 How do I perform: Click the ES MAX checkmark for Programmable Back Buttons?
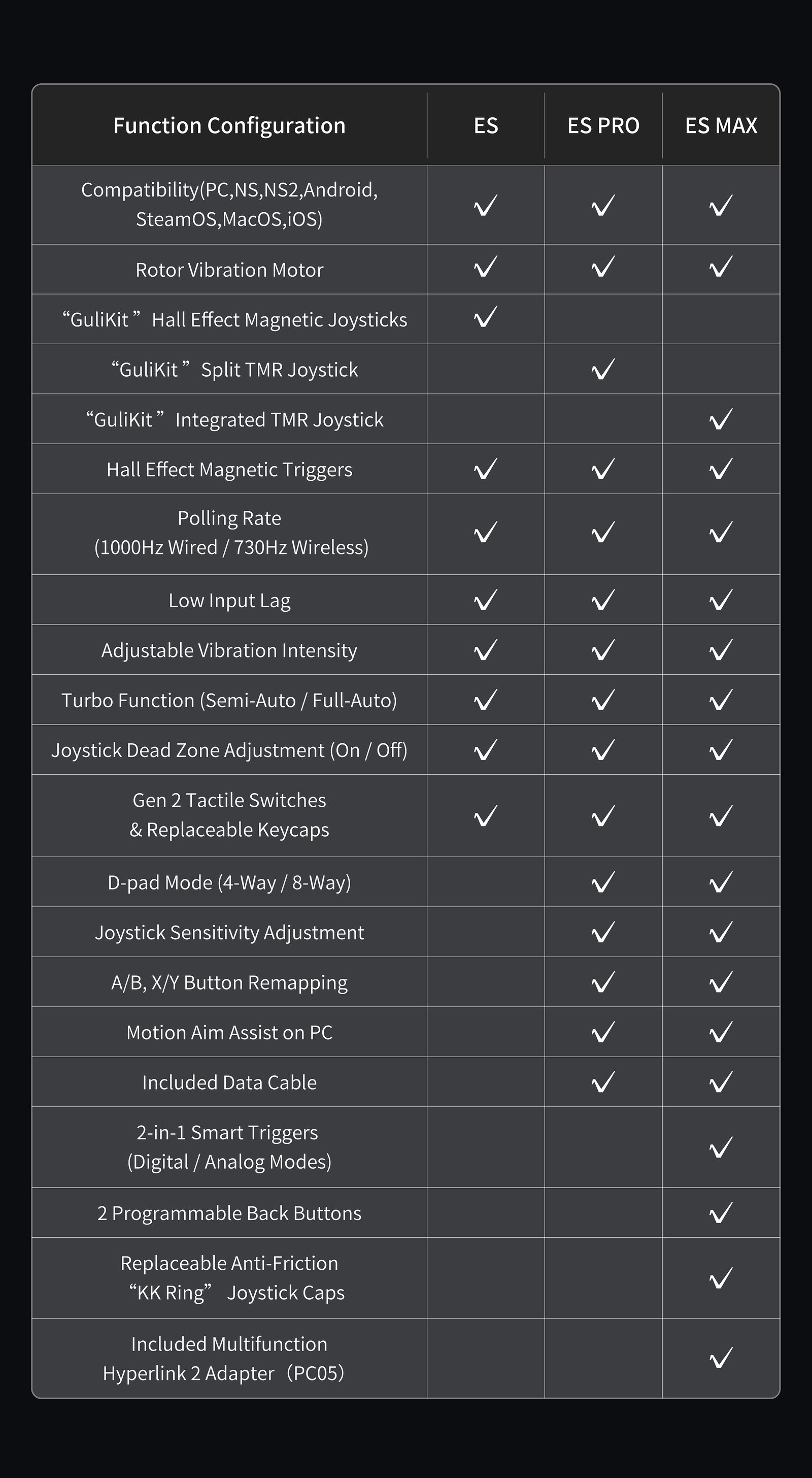click(x=721, y=1213)
